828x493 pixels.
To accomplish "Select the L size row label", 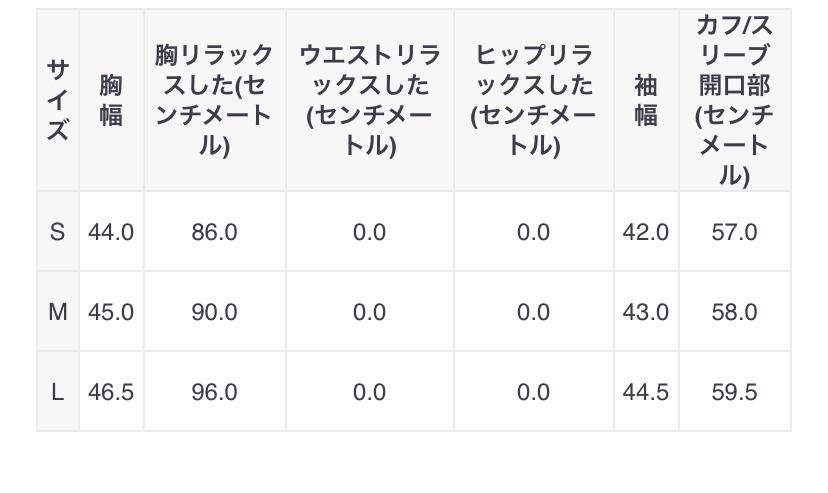I will [x=58, y=392].
